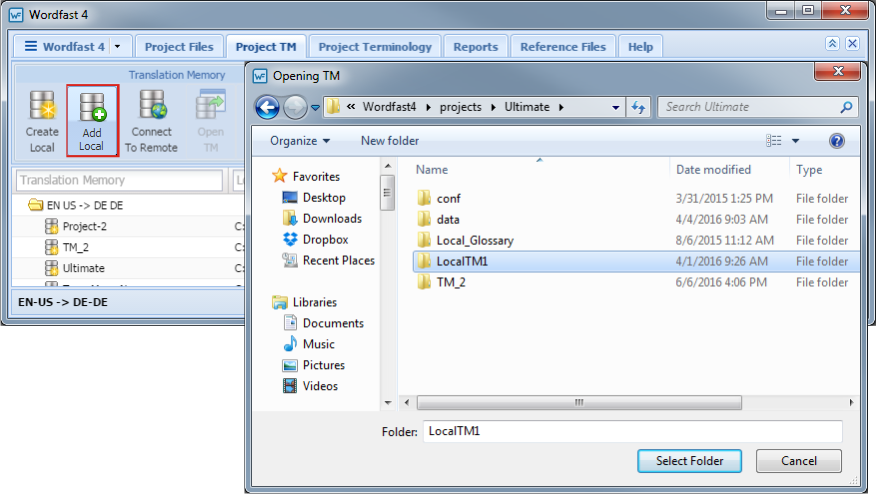Open the Wordfast 4 hamburger menu
The width and height of the screenshot is (876, 494).
31,46
